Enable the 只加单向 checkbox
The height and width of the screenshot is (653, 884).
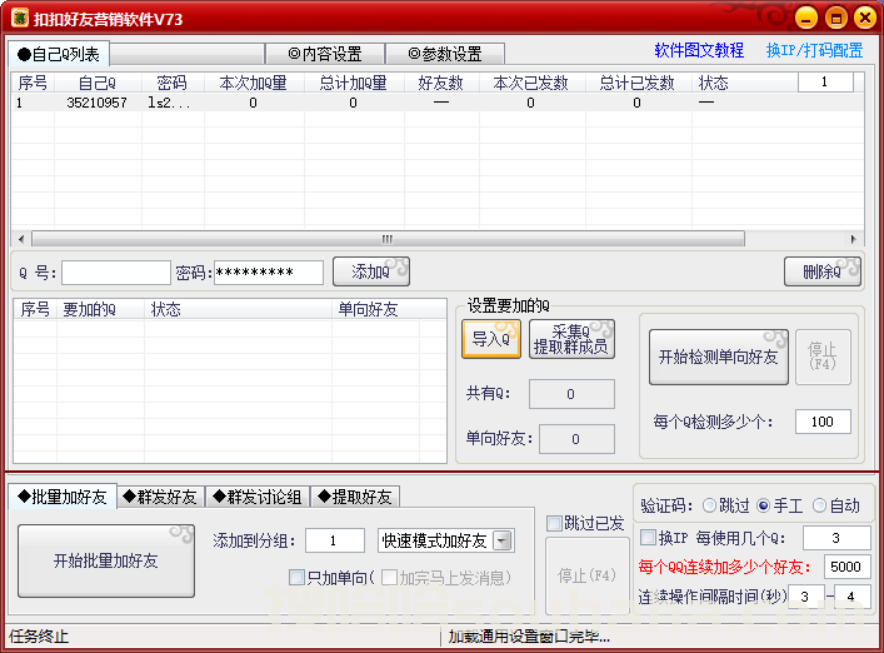coord(296,578)
